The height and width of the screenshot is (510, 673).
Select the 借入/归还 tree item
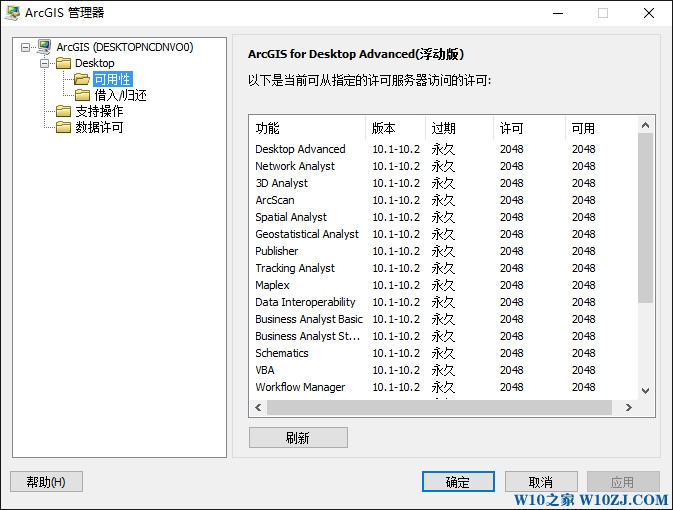tap(120, 95)
